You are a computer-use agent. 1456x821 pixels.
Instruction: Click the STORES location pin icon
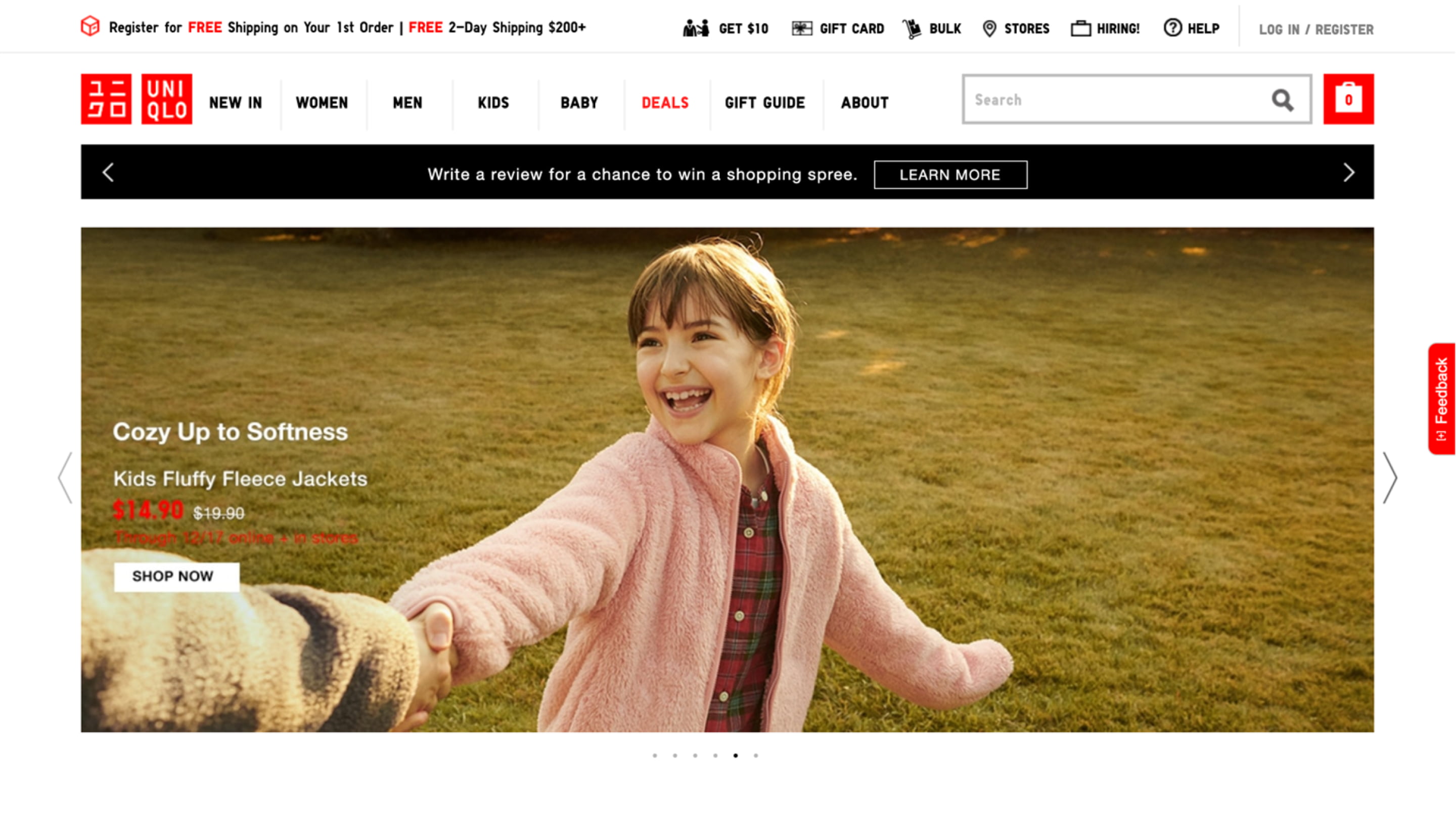click(990, 28)
